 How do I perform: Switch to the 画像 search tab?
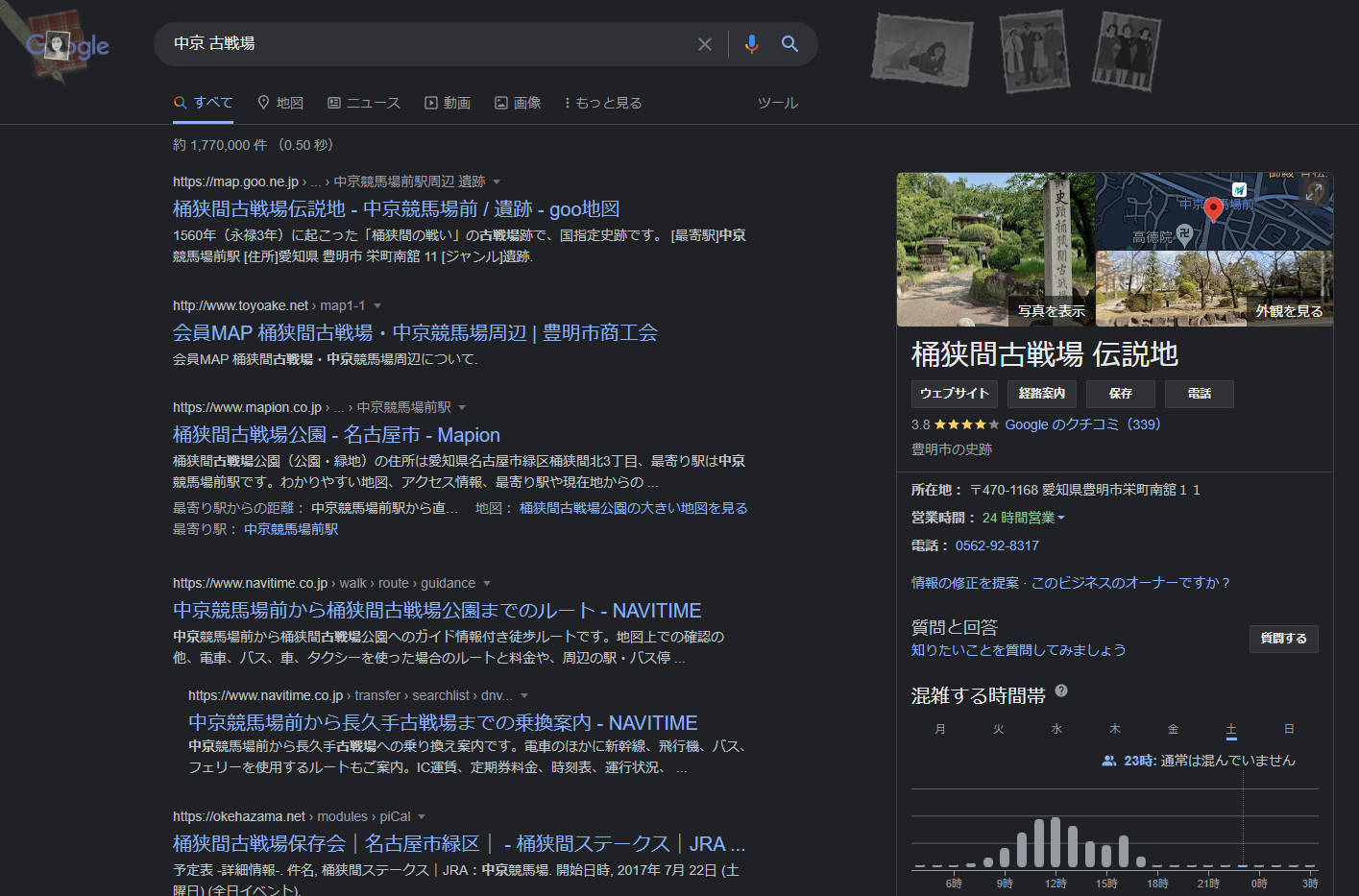click(x=518, y=103)
